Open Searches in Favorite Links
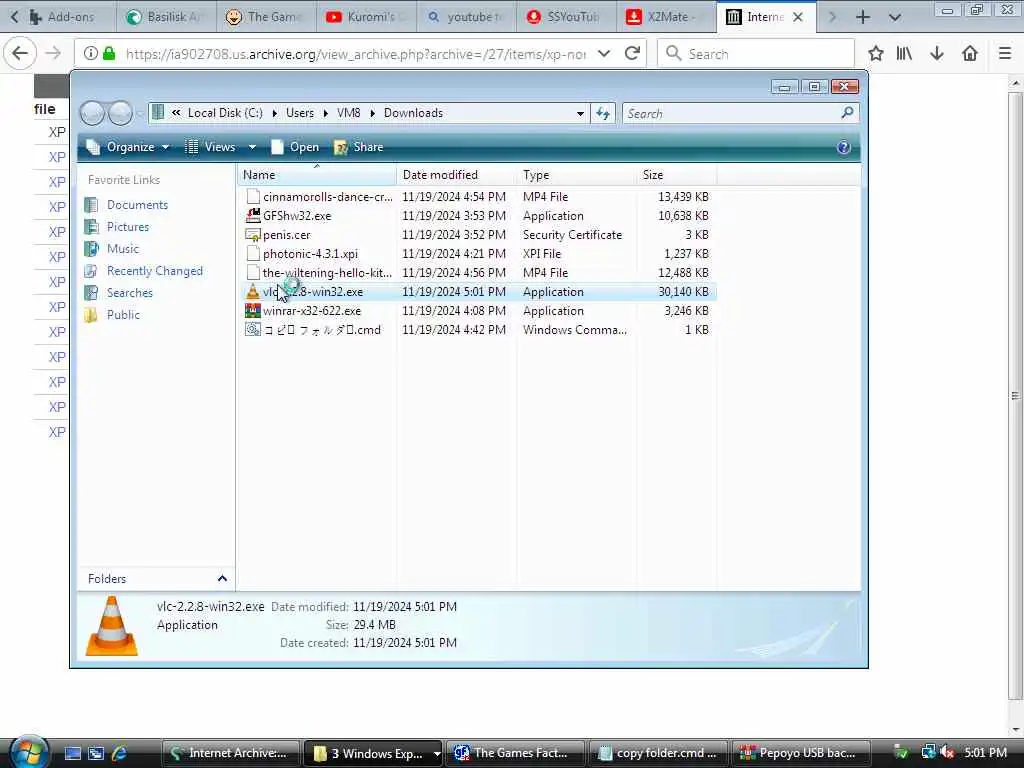 (x=129, y=293)
